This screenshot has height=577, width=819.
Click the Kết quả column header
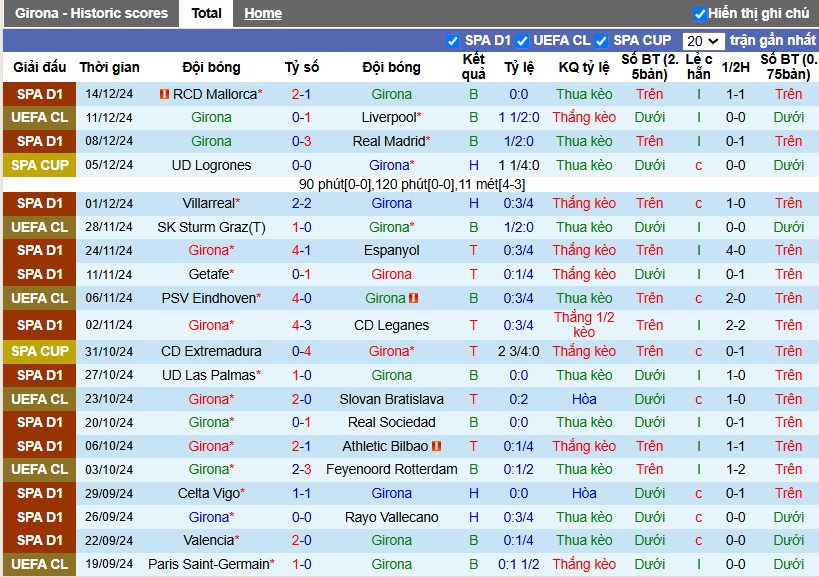474,67
